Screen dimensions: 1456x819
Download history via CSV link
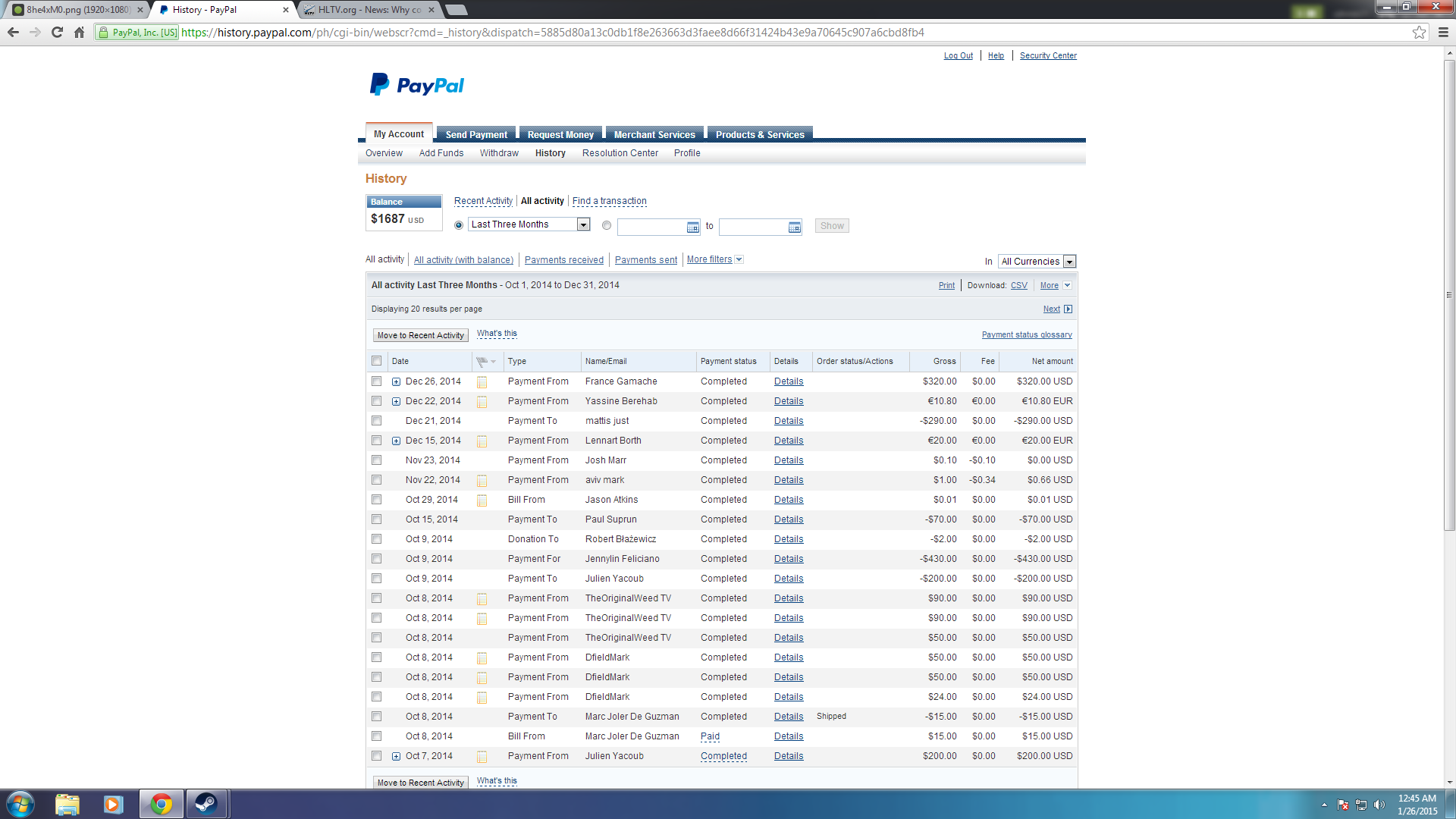click(x=1018, y=286)
